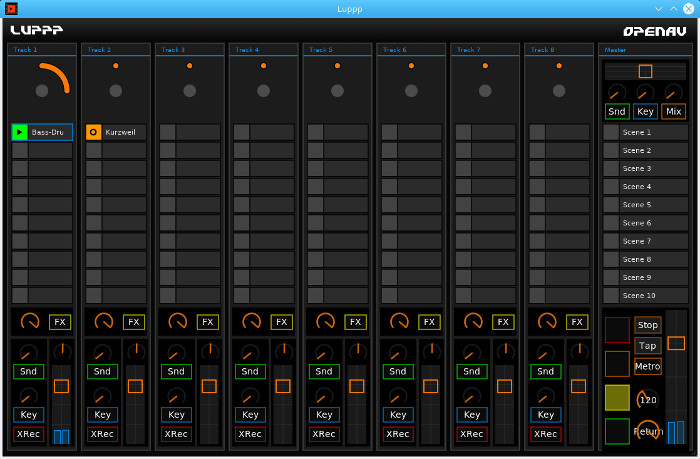Toggle the Metro metronome button
This screenshot has width=700, height=459.
[x=648, y=367]
